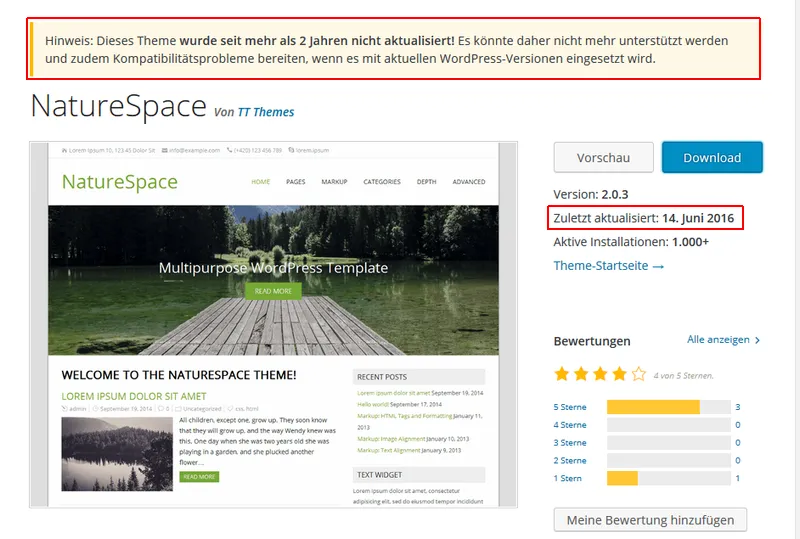This screenshot has width=800, height=539.
Task: Follow the Theme-Startseite link
Action: click(601, 265)
